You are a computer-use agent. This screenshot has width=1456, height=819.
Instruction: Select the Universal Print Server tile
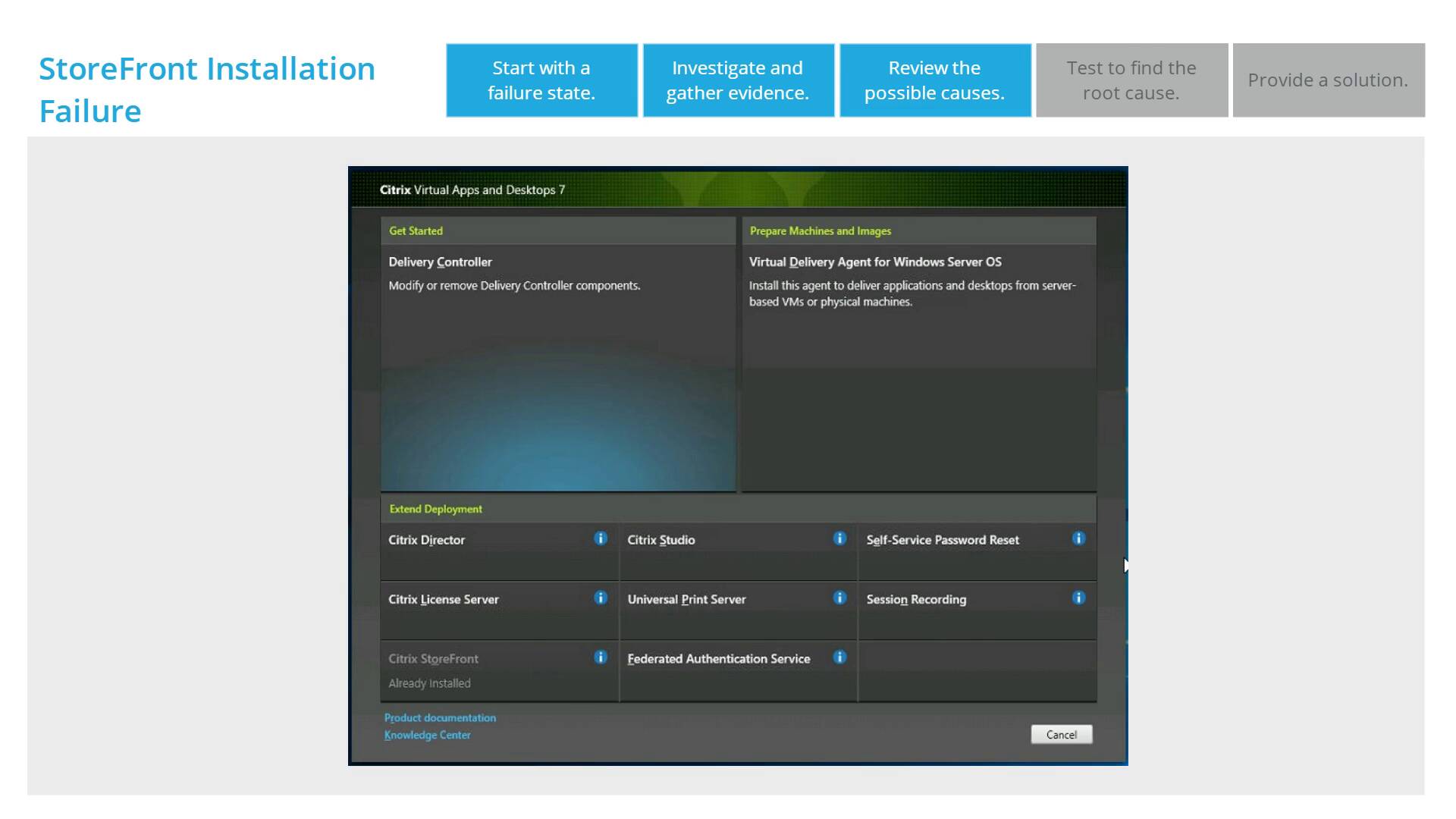click(738, 610)
